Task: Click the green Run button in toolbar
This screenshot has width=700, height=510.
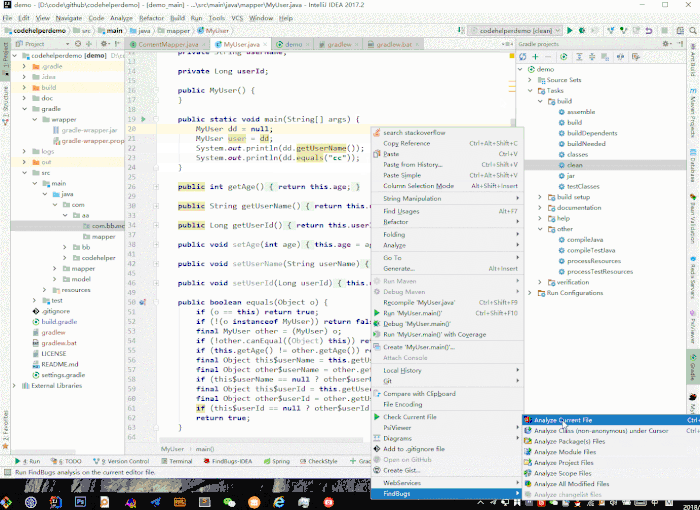Action: coord(569,31)
